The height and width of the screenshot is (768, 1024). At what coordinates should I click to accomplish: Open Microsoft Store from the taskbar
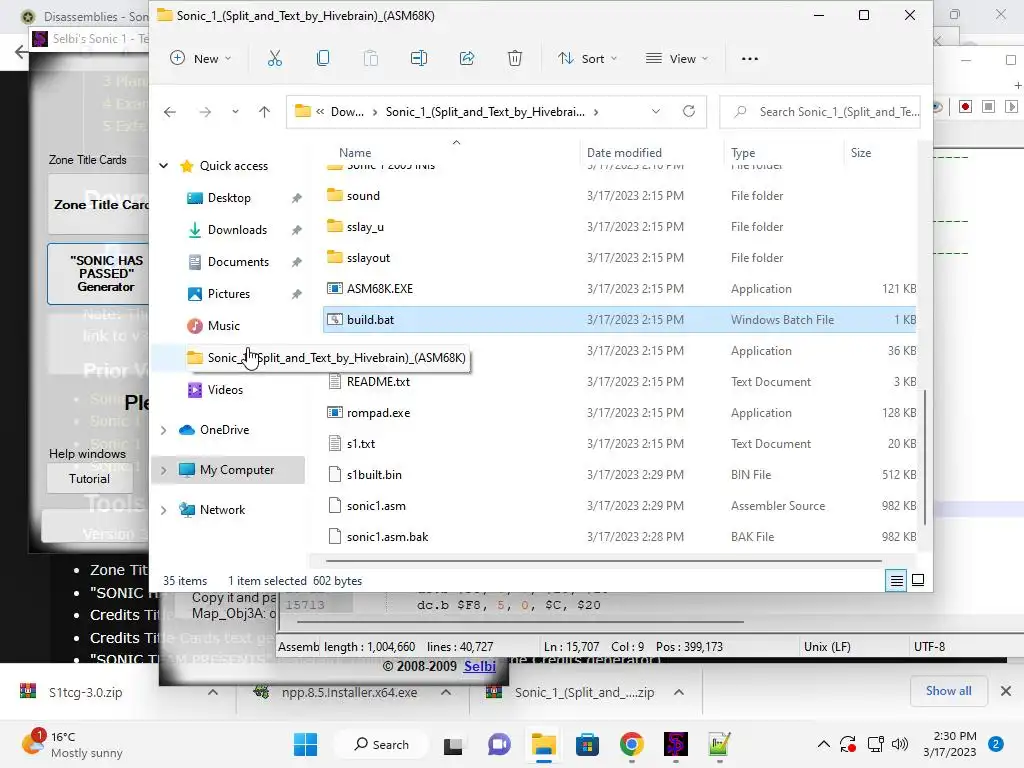pos(587,744)
